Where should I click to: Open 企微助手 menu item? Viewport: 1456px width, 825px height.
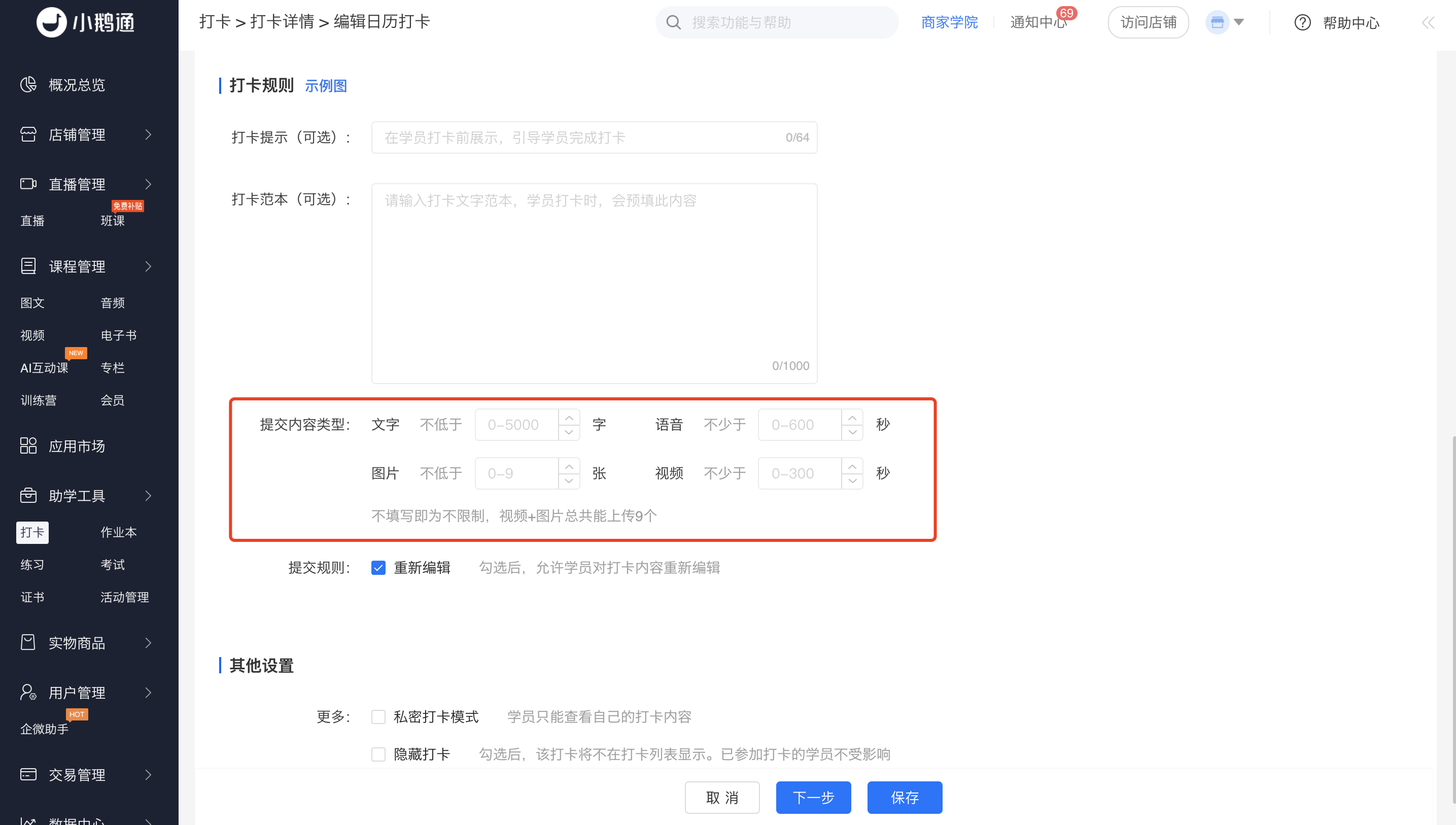[x=44, y=728]
